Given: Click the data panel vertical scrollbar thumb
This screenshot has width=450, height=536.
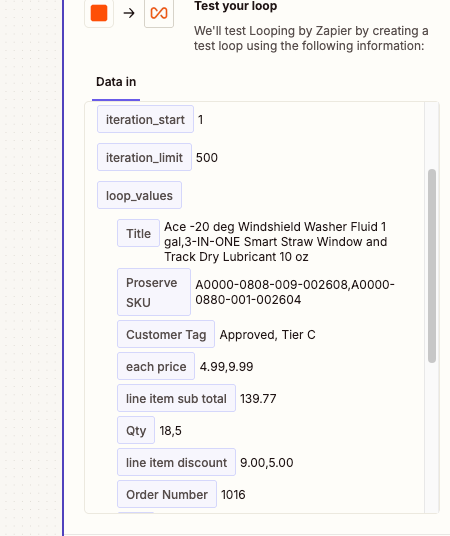Looking at the screenshot, I should coord(432,266).
